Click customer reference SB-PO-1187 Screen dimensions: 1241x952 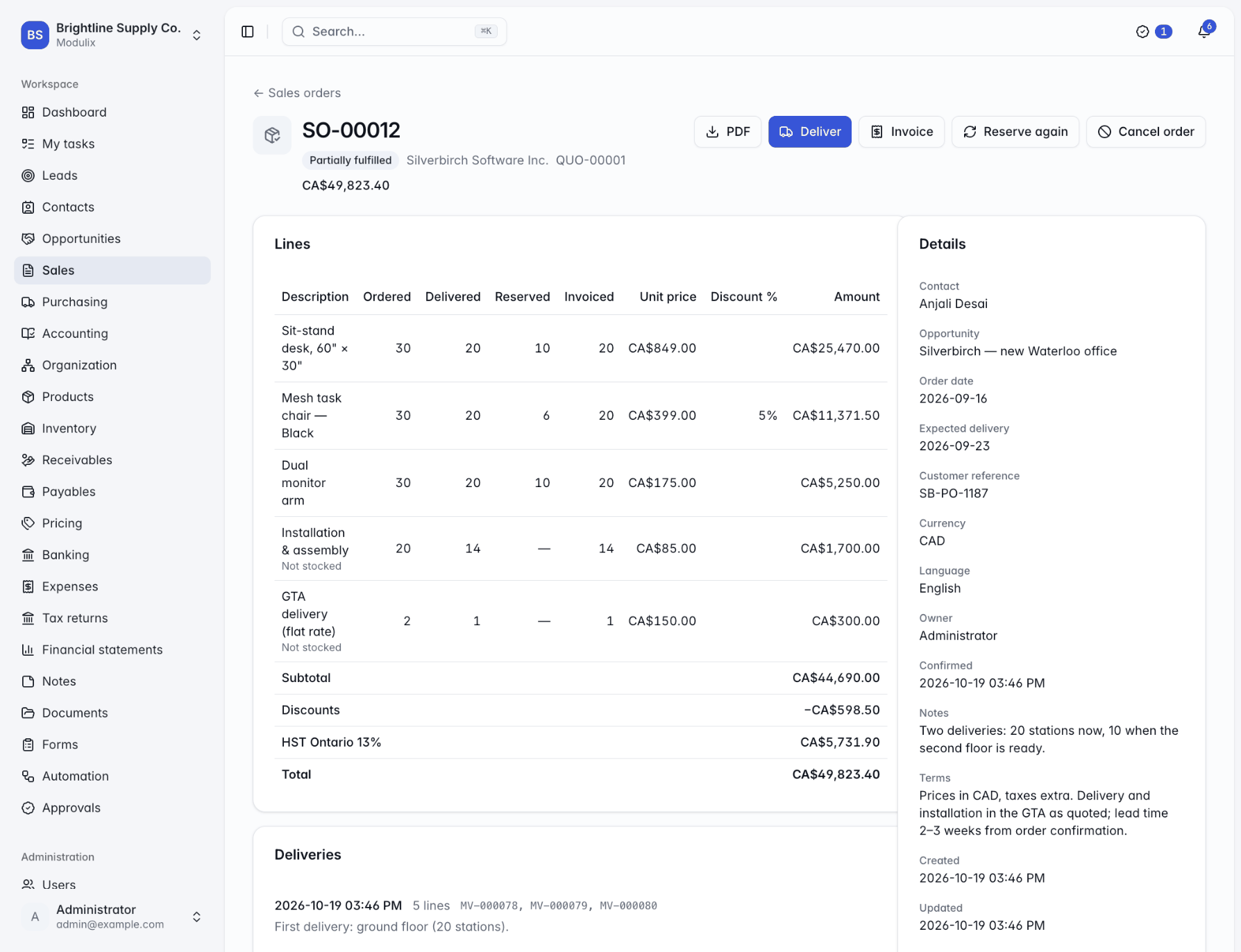[954, 493]
